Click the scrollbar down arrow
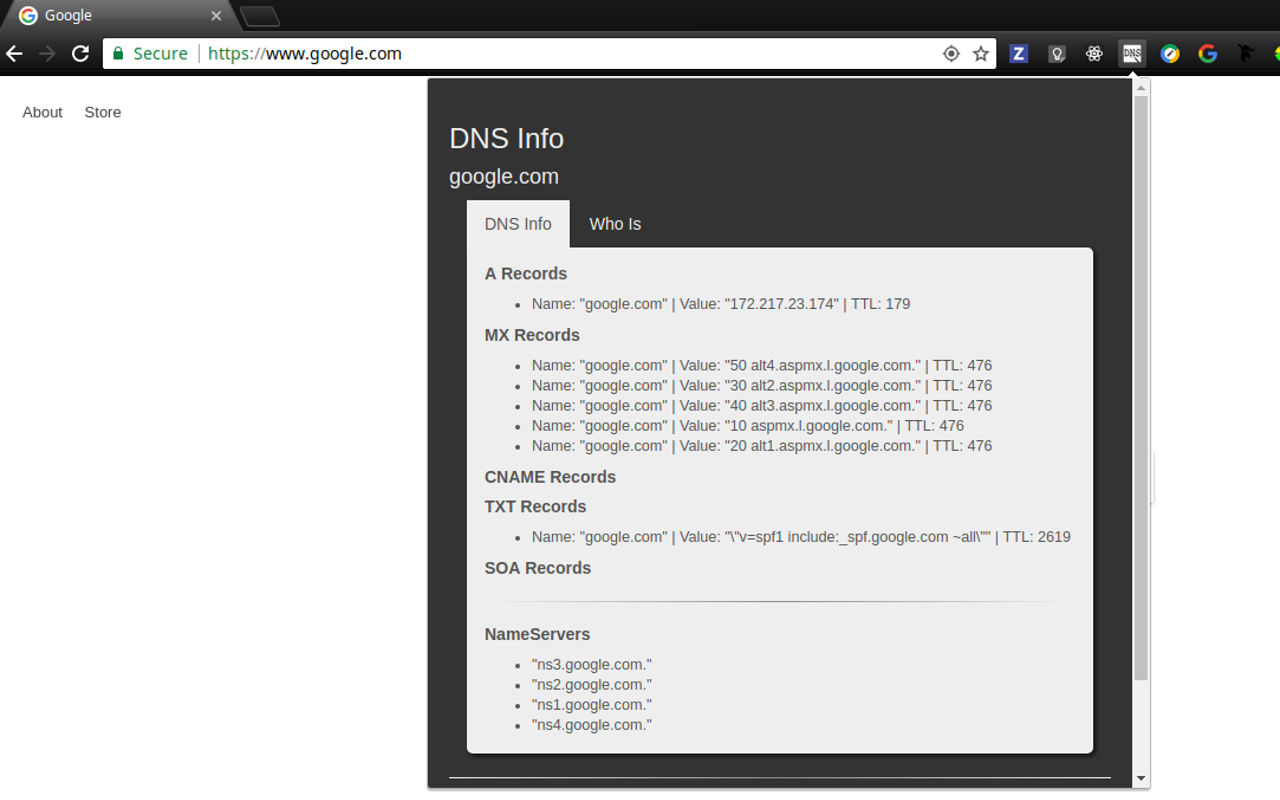Viewport: 1280px width, 800px height. pos(1140,778)
